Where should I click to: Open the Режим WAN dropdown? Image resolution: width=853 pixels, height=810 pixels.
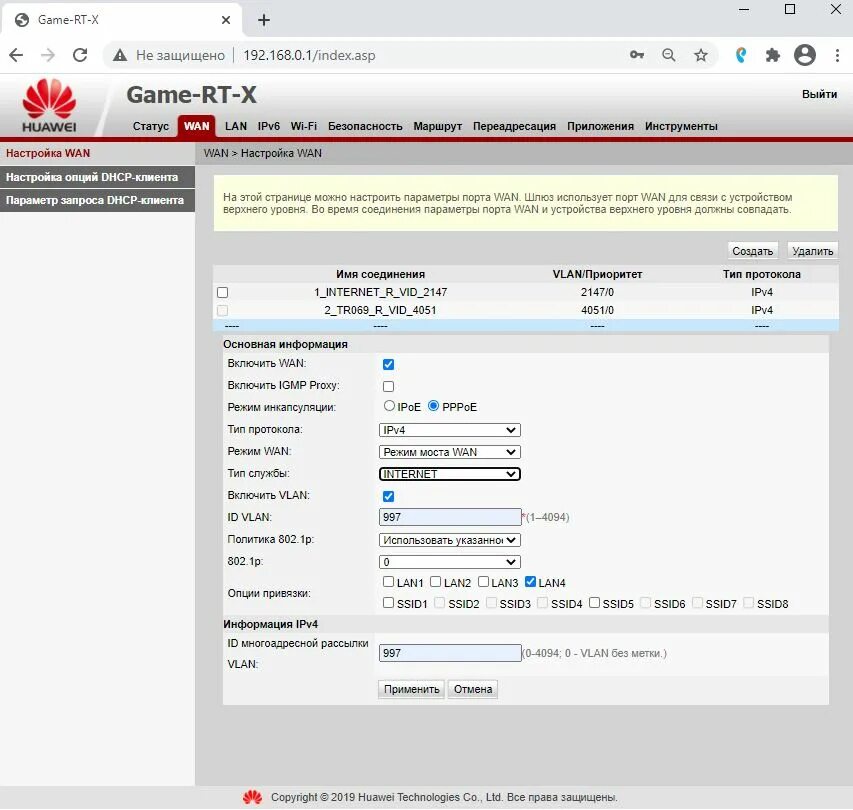[449, 452]
